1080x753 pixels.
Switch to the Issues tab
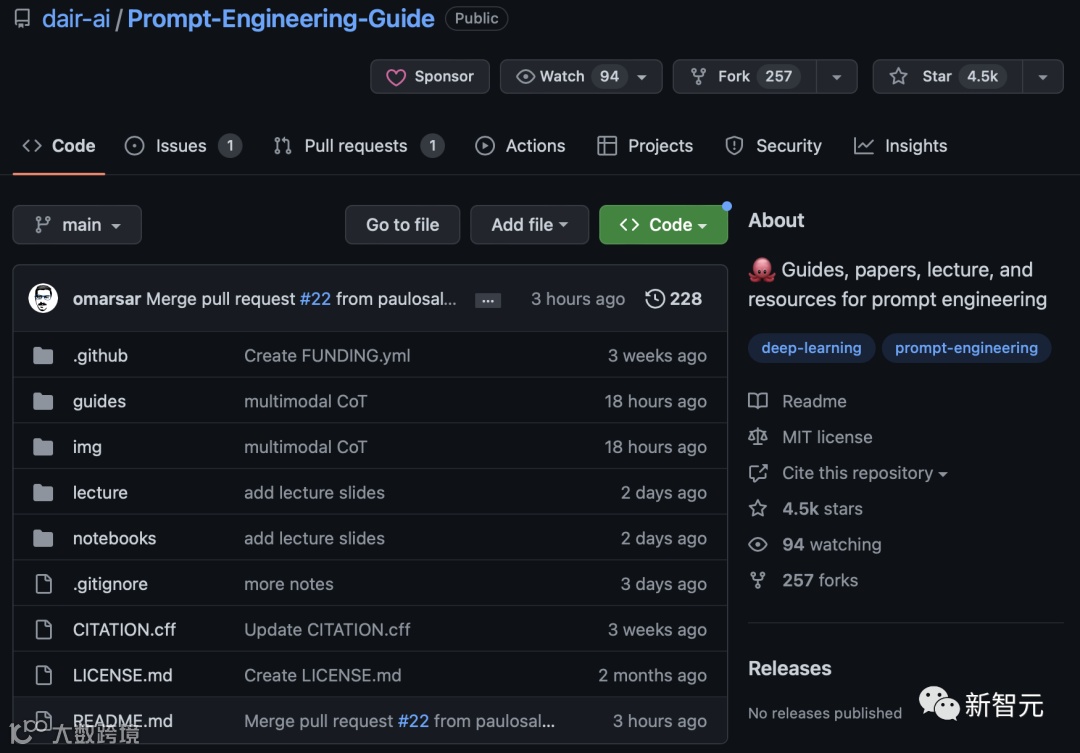click(x=182, y=146)
